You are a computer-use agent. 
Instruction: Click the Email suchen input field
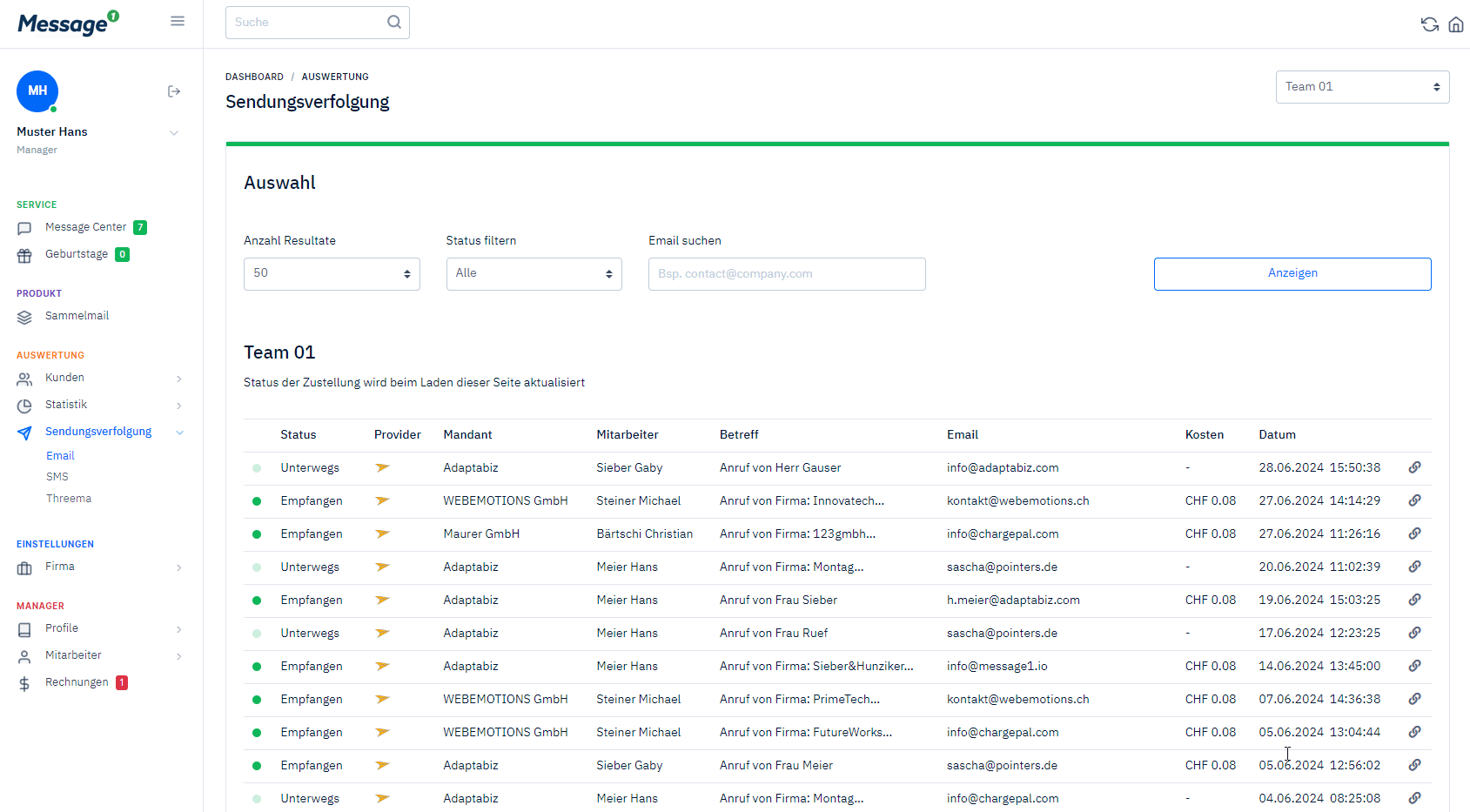[x=786, y=273]
